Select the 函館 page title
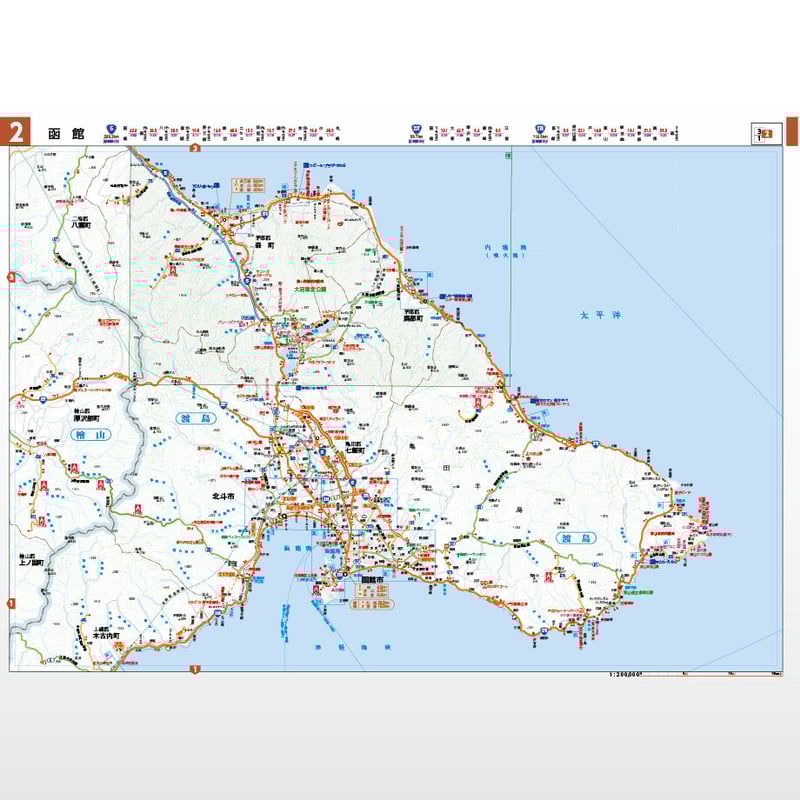This screenshot has height=800, width=800. pyautogui.click(x=66, y=134)
